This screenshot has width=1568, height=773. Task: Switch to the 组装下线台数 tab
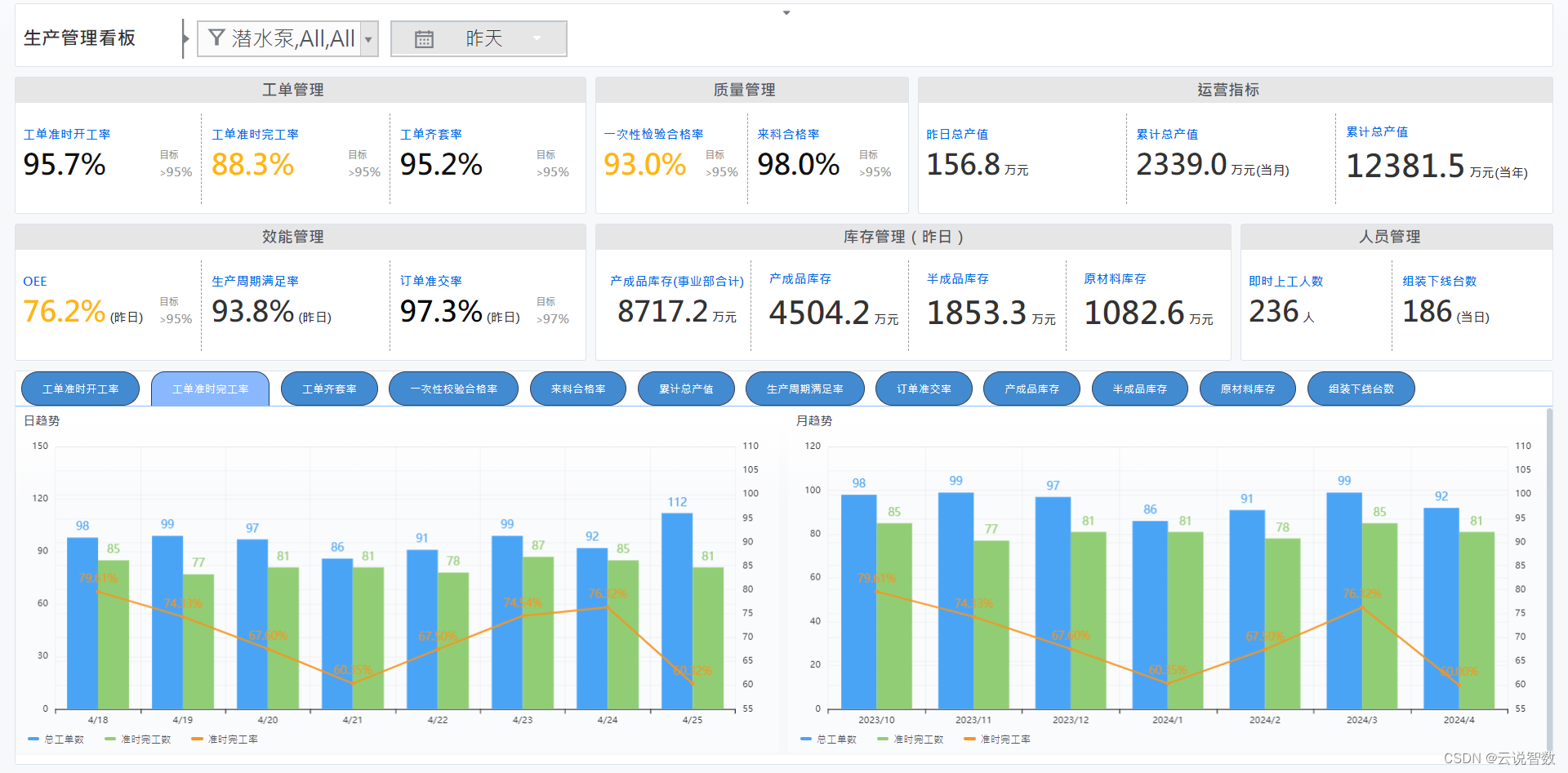[1361, 389]
